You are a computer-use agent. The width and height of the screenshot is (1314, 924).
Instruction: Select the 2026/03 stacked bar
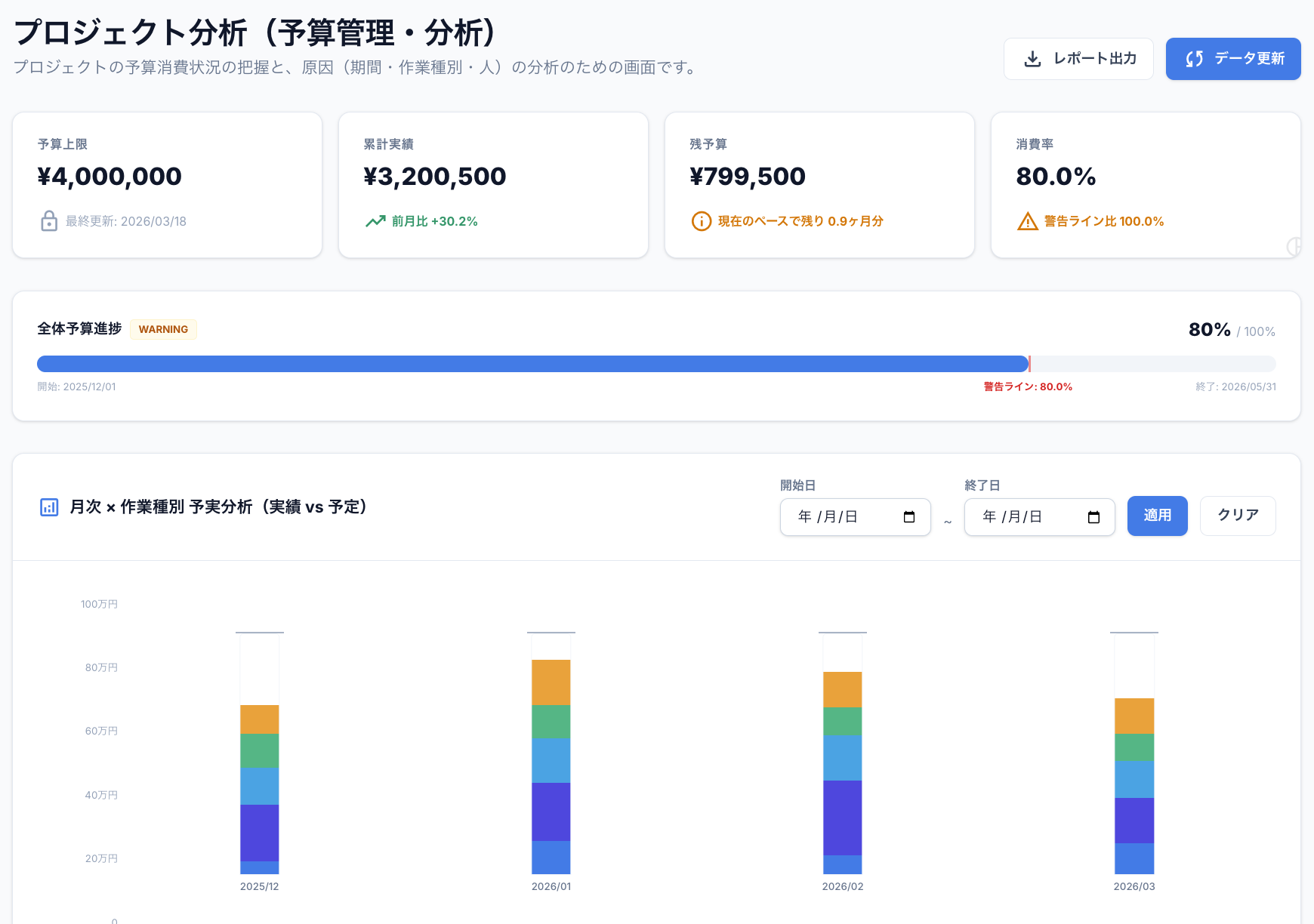[x=1134, y=785]
